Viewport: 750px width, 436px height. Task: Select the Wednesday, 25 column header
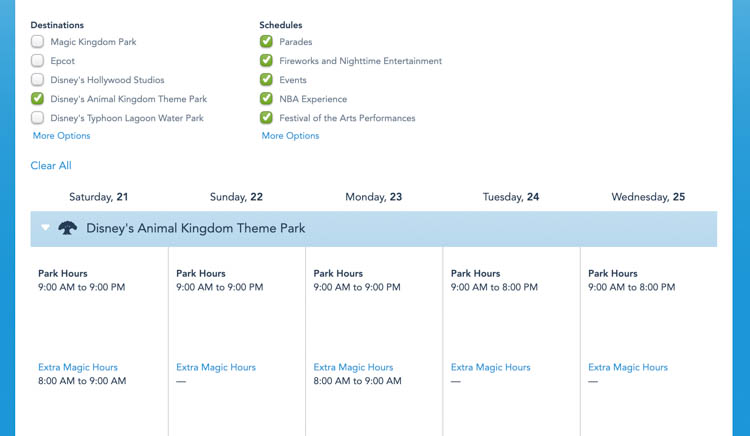coord(648,197)
